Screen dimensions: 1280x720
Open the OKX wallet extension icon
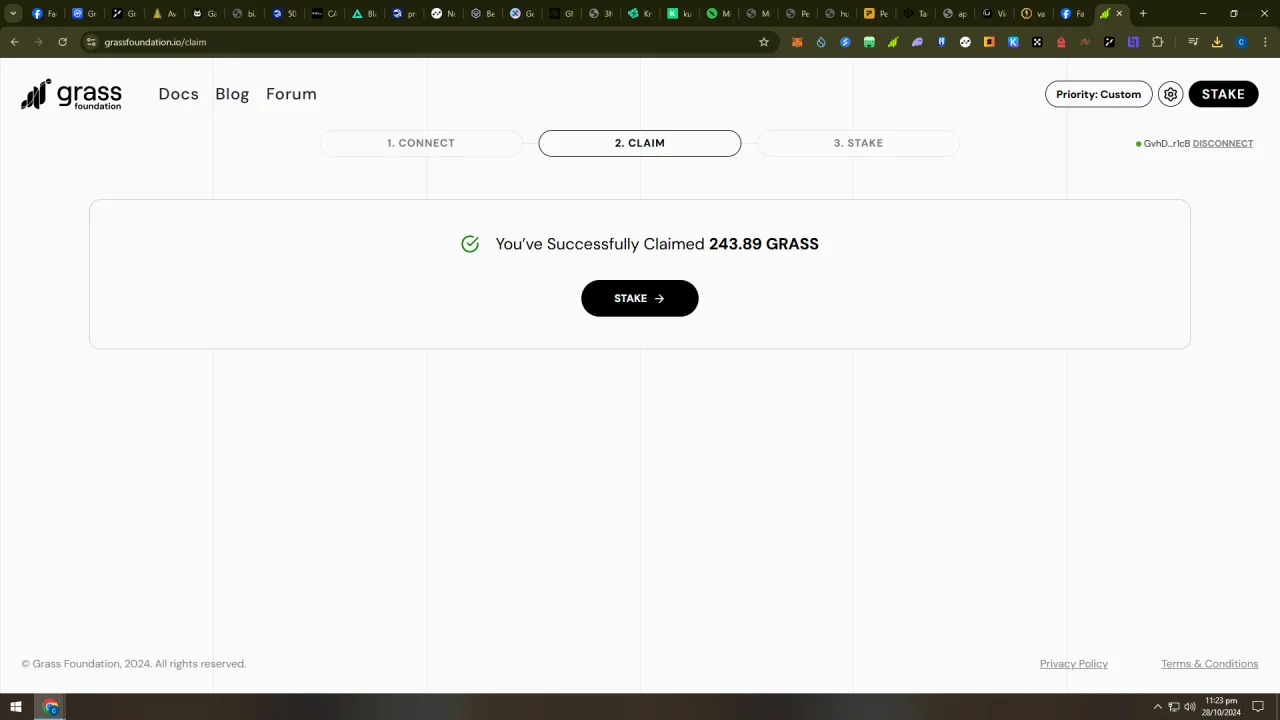1037,42
